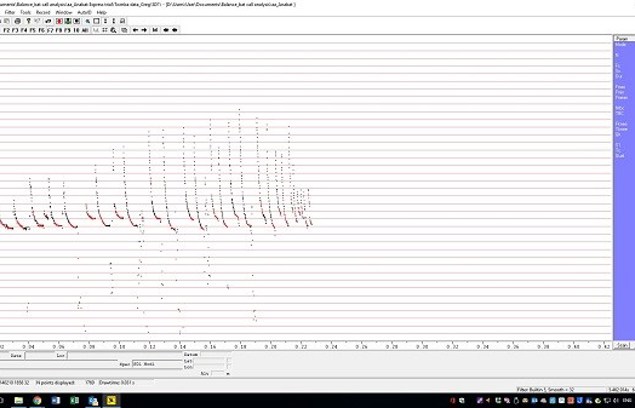Select the F2 time scale button
This screenshot has width=635, height=408.
pyautogui.click(x=6, y=30)
